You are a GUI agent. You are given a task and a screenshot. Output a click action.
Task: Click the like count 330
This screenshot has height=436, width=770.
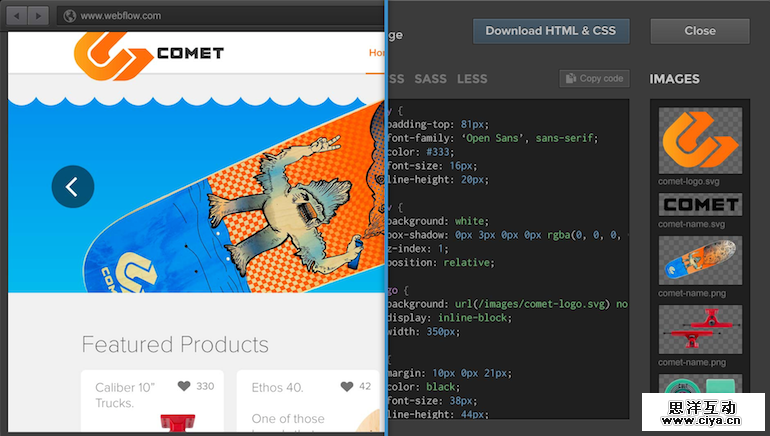coord(205,386)
